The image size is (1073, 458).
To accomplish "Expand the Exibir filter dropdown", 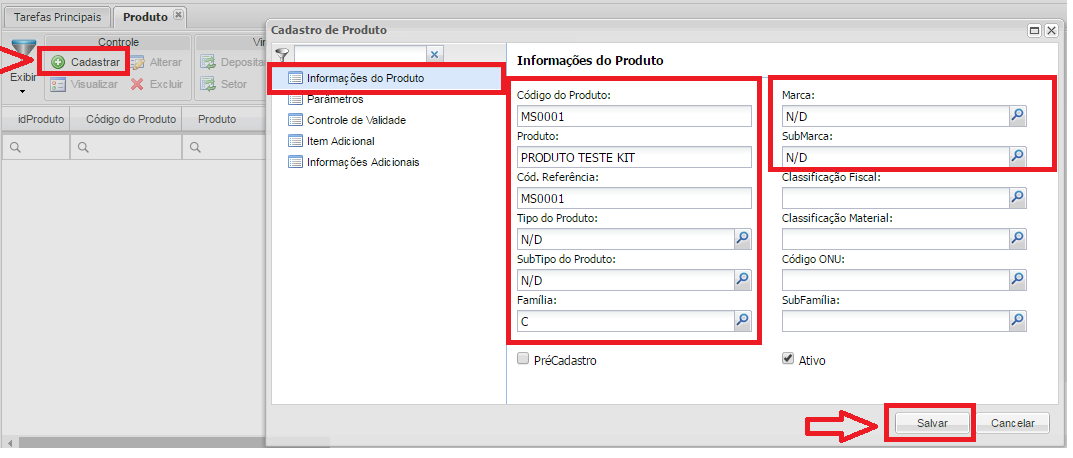I will point(22,91).
